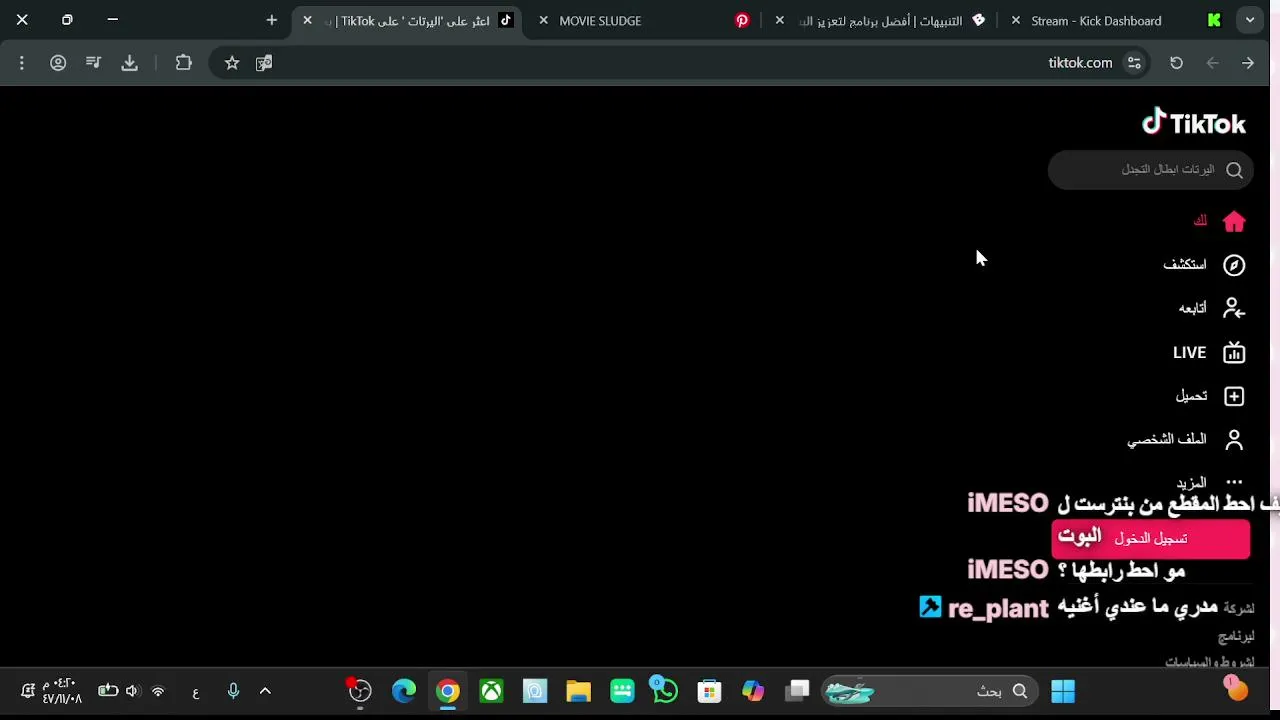Switch to the Stream - Kick Dashboard tab
The height and width of the screenshot is (720, 1280).
point(1118,21)
